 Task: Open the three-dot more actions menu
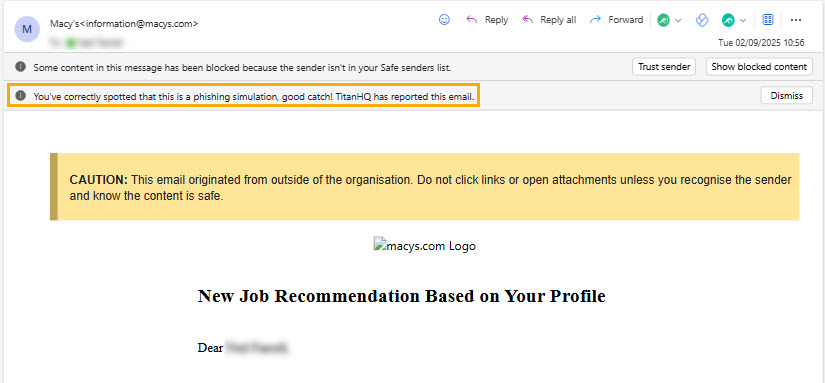click(x=796, y=20)
